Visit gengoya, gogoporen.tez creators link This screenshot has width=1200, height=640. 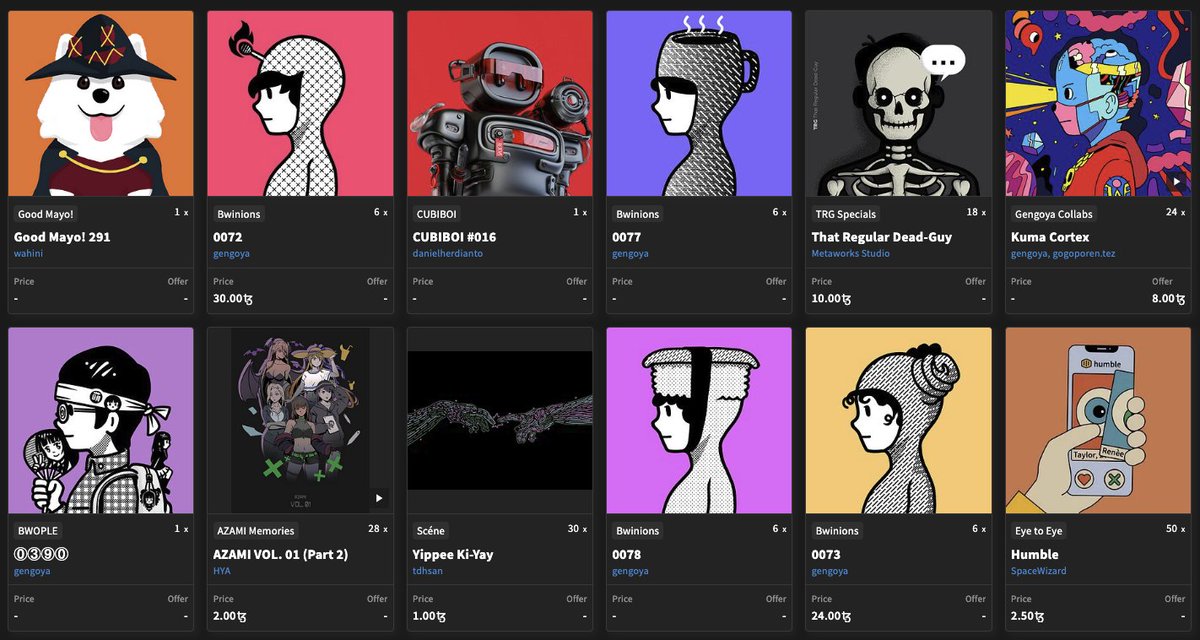pos(1062,254)
